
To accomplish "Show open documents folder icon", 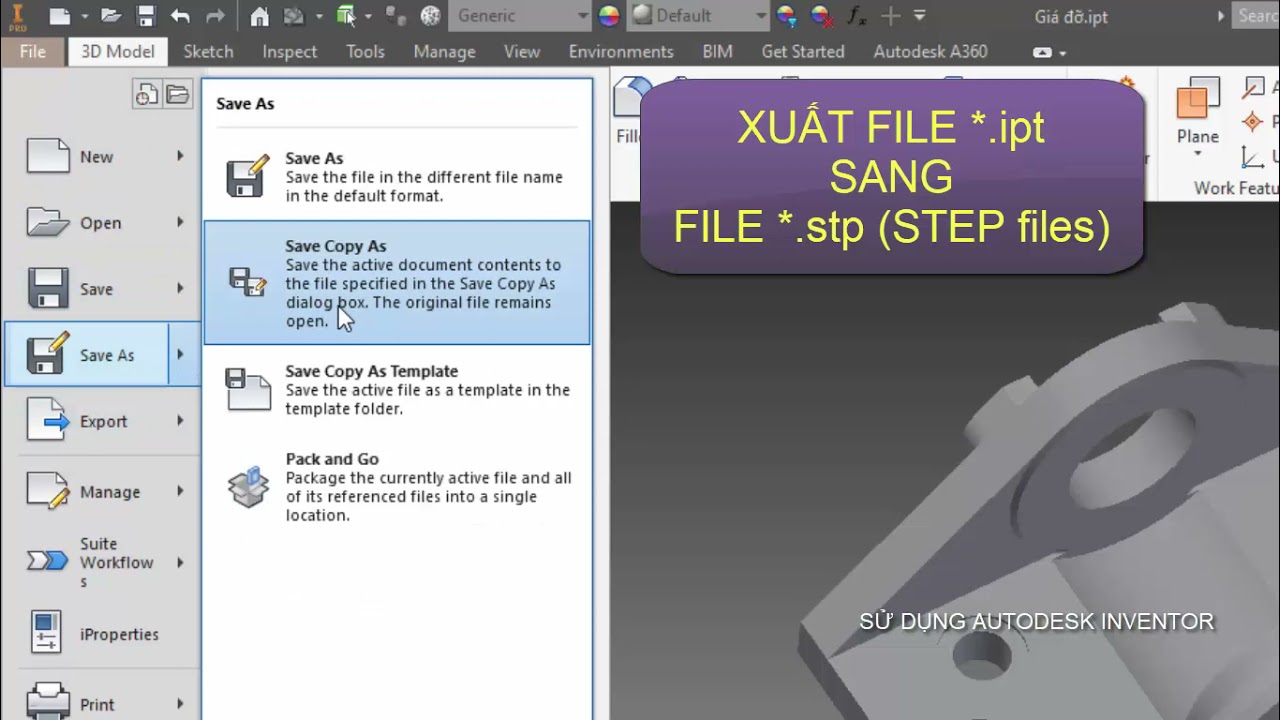I will [x=177, y=95].
